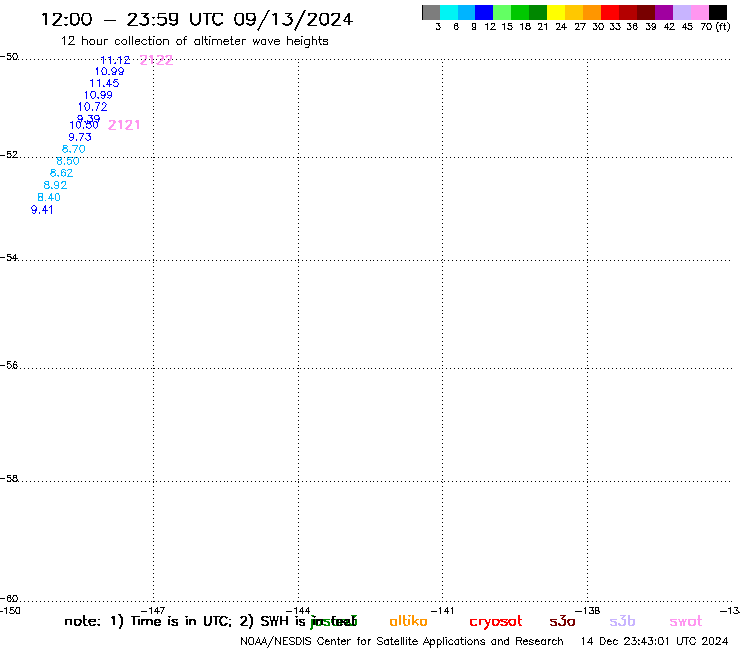This screenshot has width=740, height=650.
Task: Click the longitude axis label -144
Action: (x=298, y=611)
